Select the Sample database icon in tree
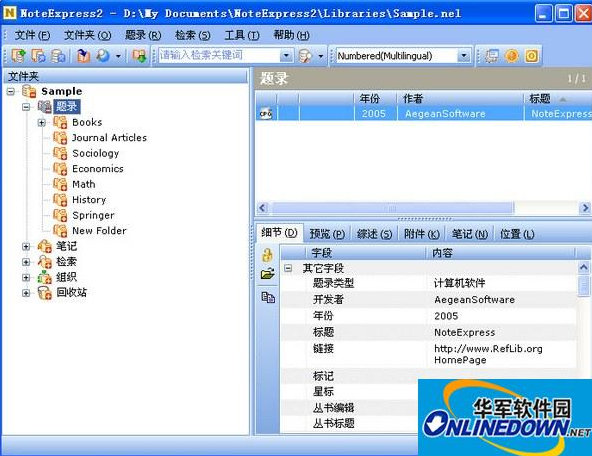Image resolution: width=592 pixels, height=456 pixels. click(29, 91)
